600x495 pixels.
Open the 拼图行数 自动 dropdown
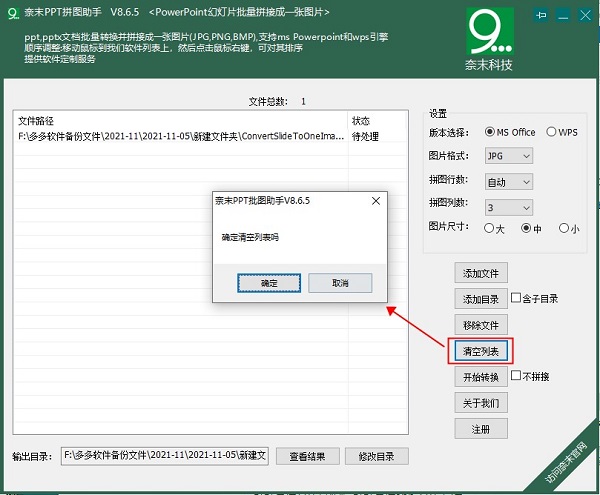pos(509,182)
